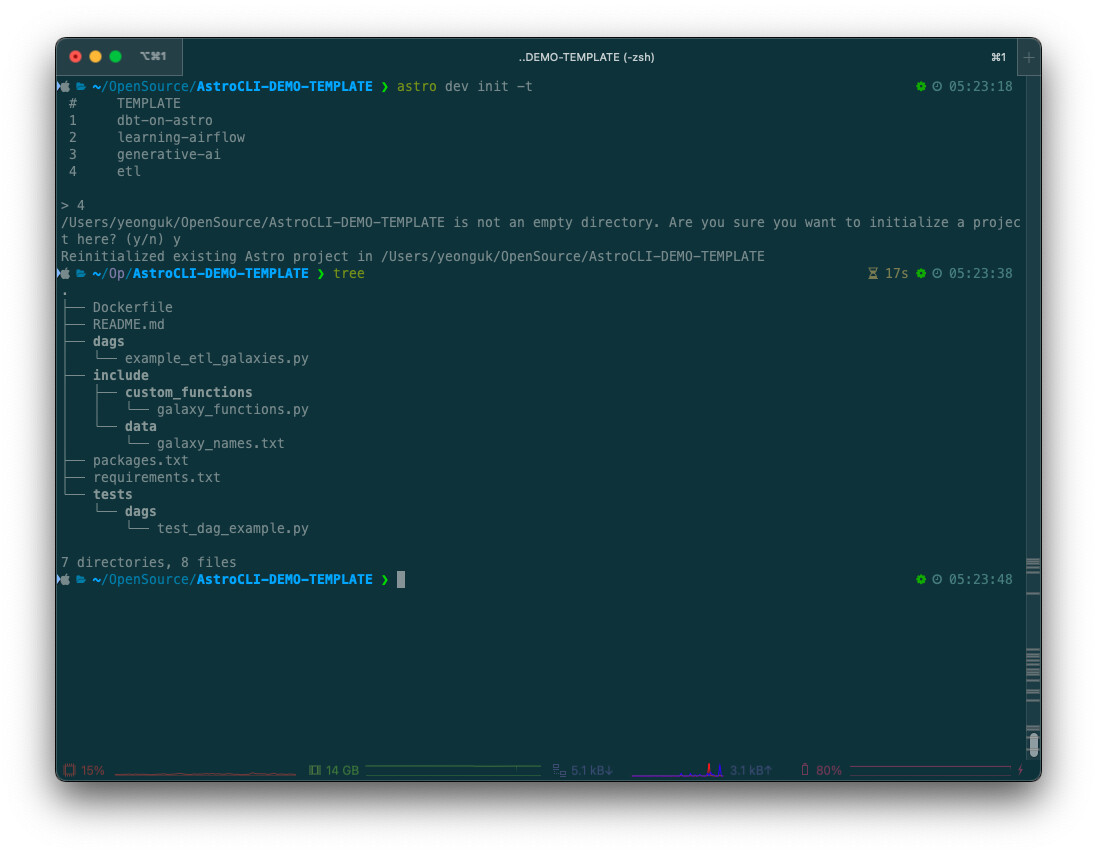The height and width of the screenshot is (855, 1097).
Task: Click the battery level bar after 80%
Action: (930, 769)
